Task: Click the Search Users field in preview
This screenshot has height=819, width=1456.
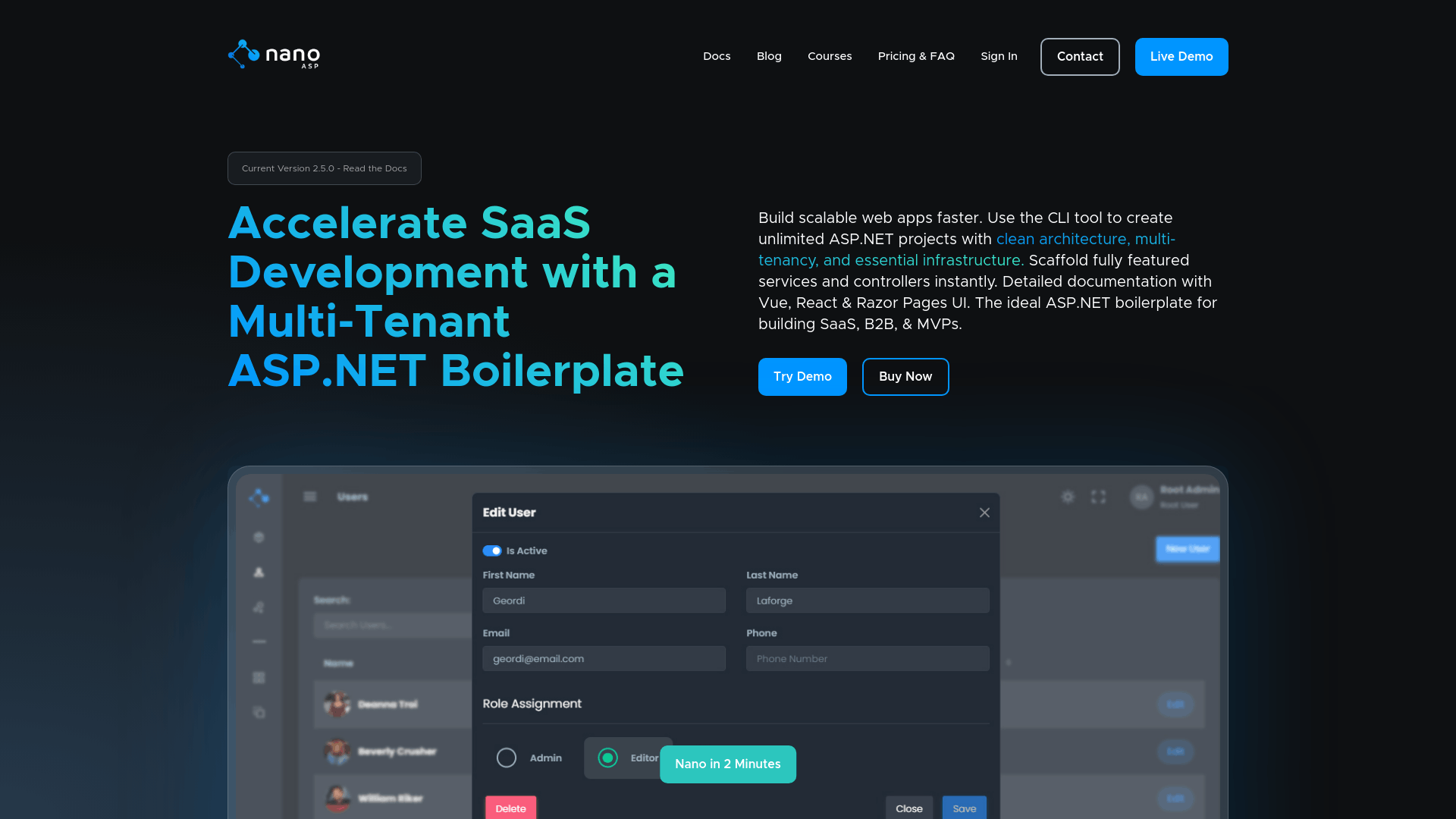Action: pos(393,625)
